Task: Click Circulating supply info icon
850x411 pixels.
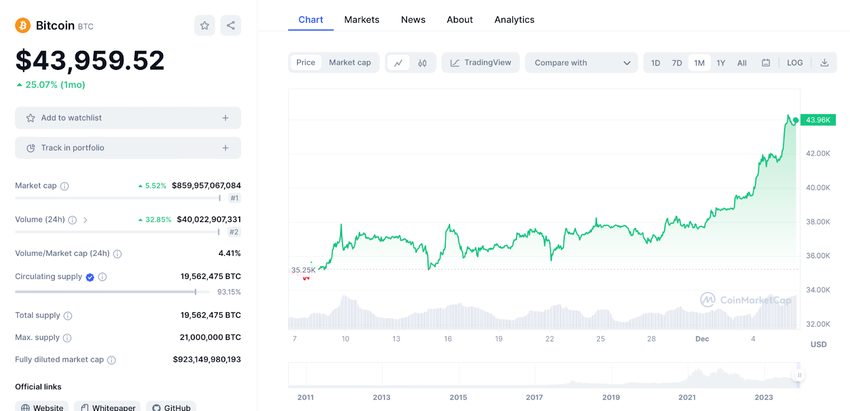Action: 102,277
